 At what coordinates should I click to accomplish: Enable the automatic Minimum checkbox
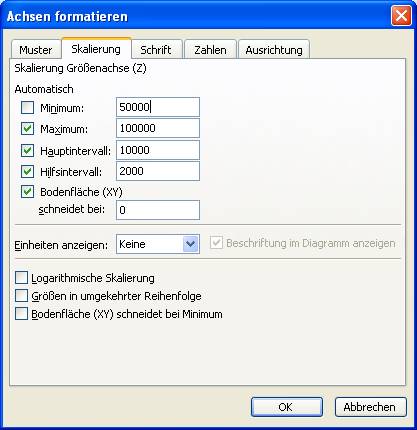[27, 108]
